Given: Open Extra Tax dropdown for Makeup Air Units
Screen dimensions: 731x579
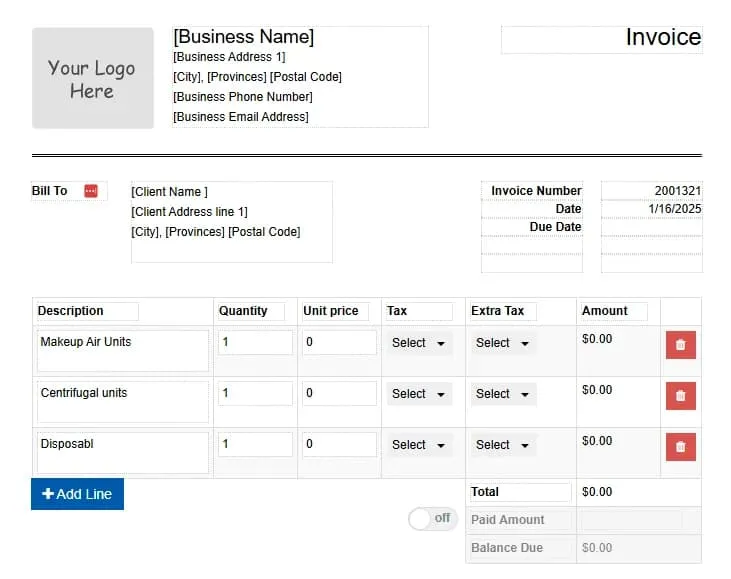Looking at the screenshot, I should [503, 343].
